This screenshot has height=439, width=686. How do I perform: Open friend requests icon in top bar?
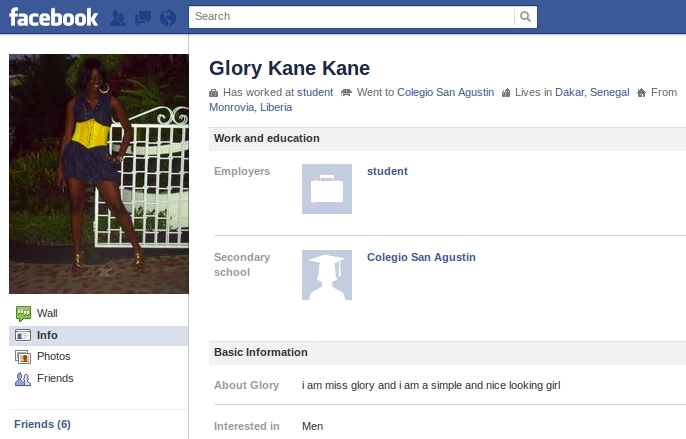click(118, 18)
